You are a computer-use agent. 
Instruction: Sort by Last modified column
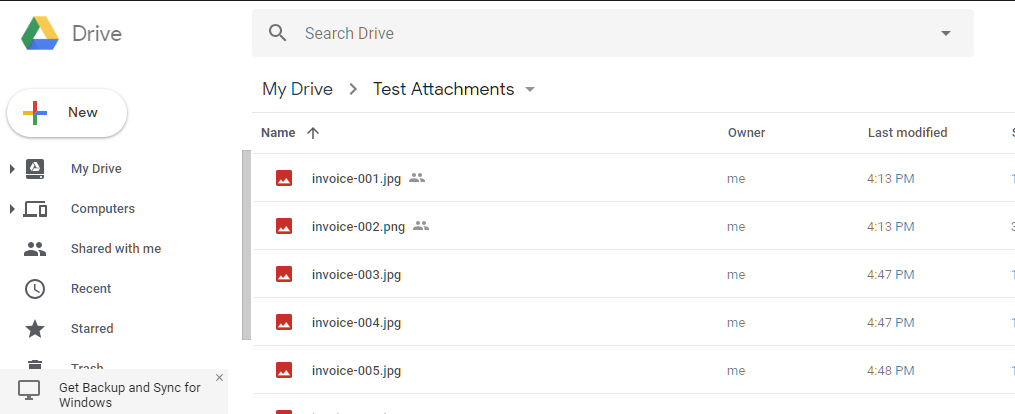click(x=907, y=133)
